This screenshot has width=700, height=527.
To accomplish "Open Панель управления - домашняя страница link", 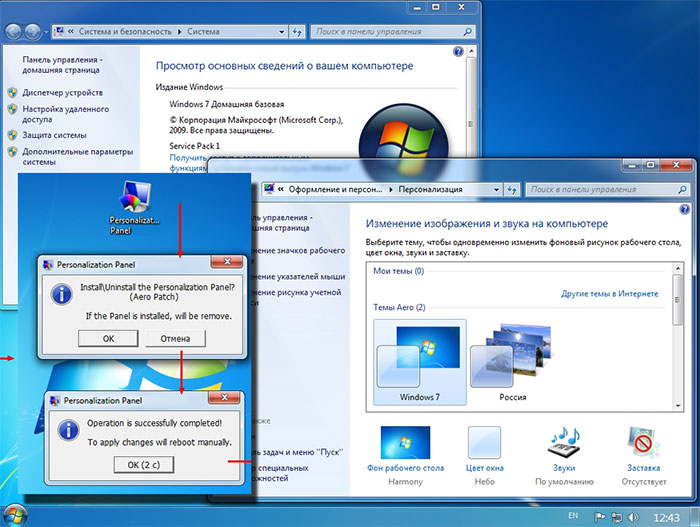I will (62, 65).
